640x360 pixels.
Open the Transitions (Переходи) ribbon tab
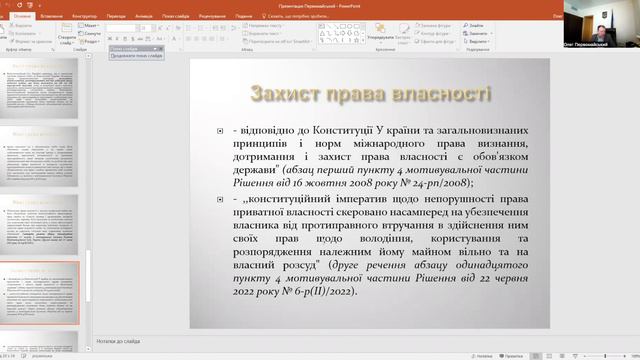[x=116, y=16]
